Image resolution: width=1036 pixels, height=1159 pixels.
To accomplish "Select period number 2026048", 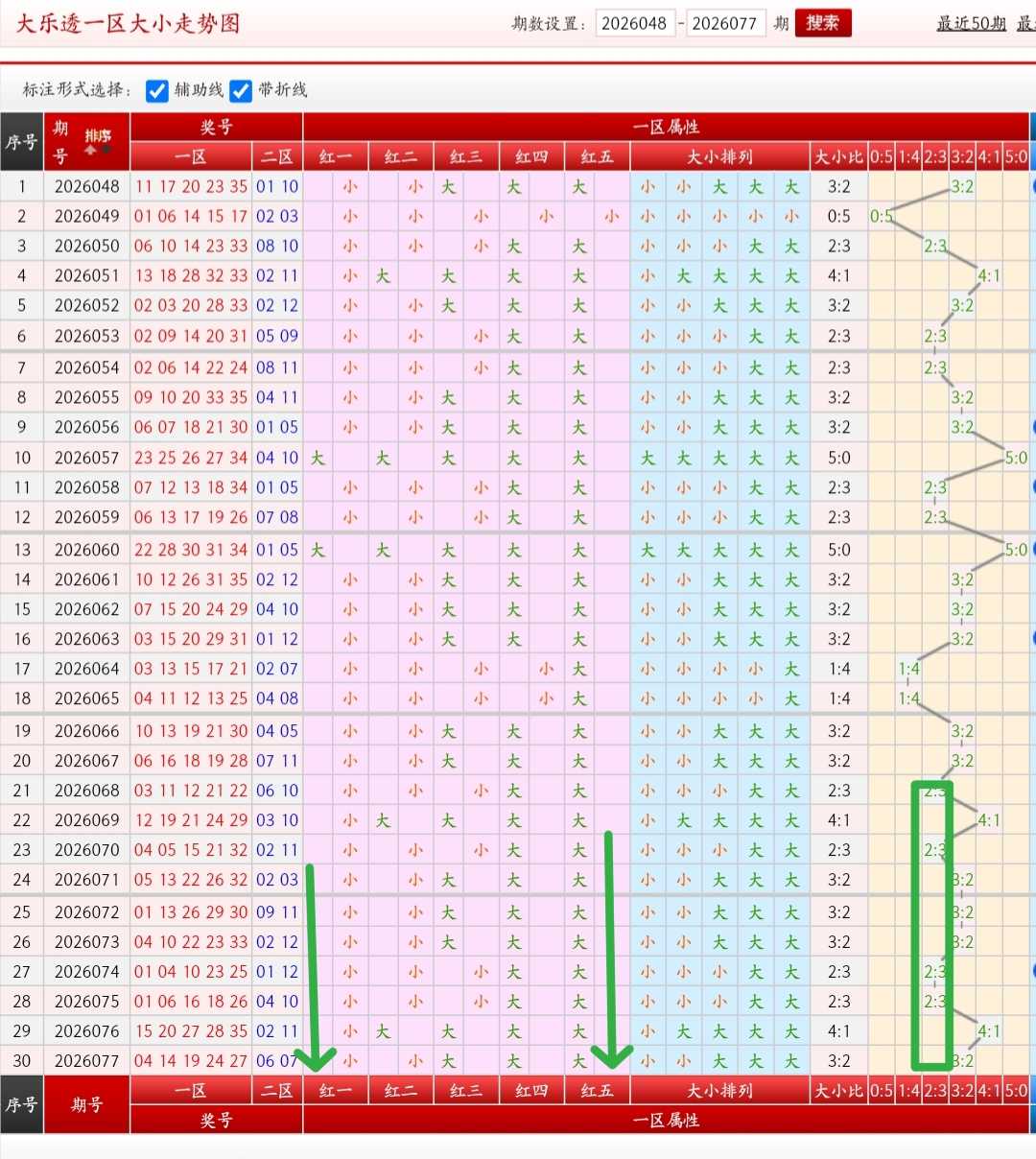I will (86, 187).
